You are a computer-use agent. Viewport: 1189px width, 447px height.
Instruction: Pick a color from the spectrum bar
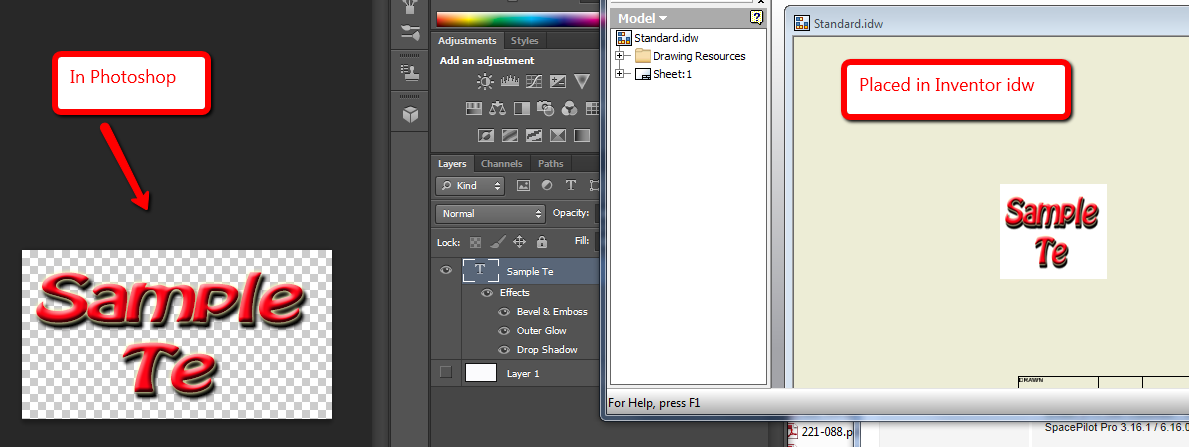[x=517, y=20]
